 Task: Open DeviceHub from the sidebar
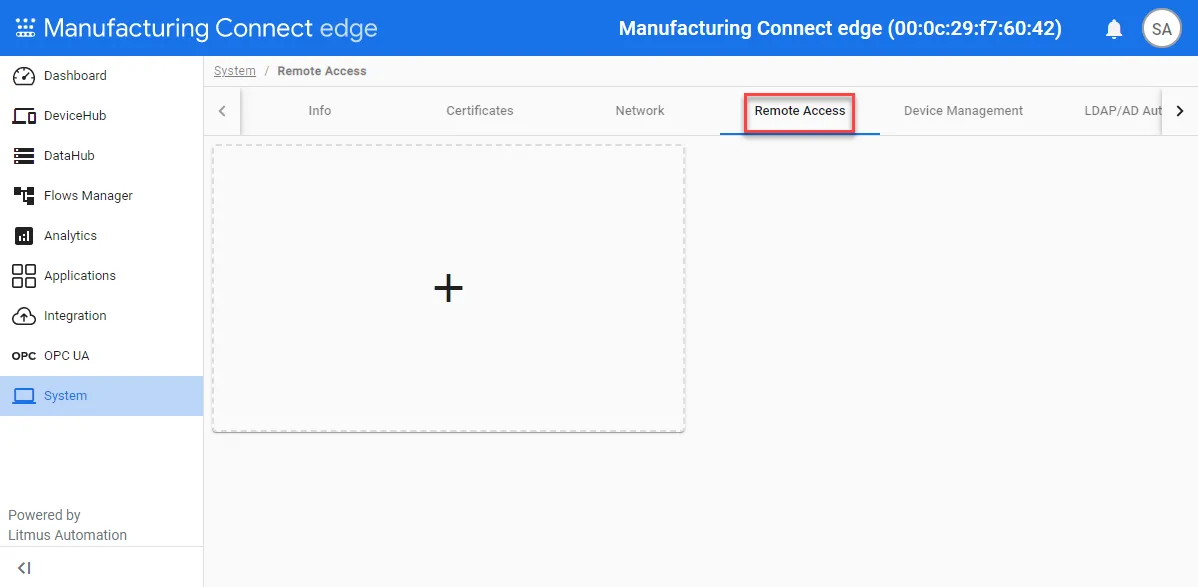[x=102, y=116]
